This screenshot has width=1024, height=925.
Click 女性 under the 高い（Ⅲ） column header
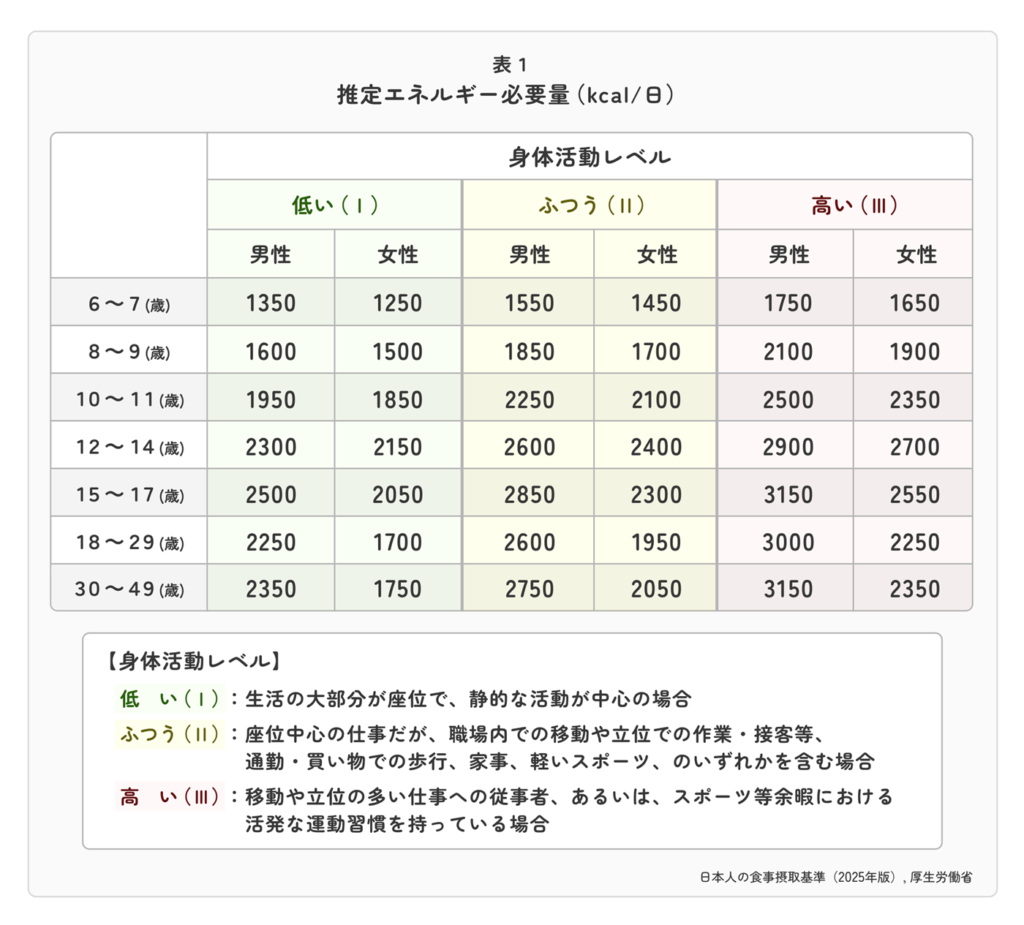point(916,254)
